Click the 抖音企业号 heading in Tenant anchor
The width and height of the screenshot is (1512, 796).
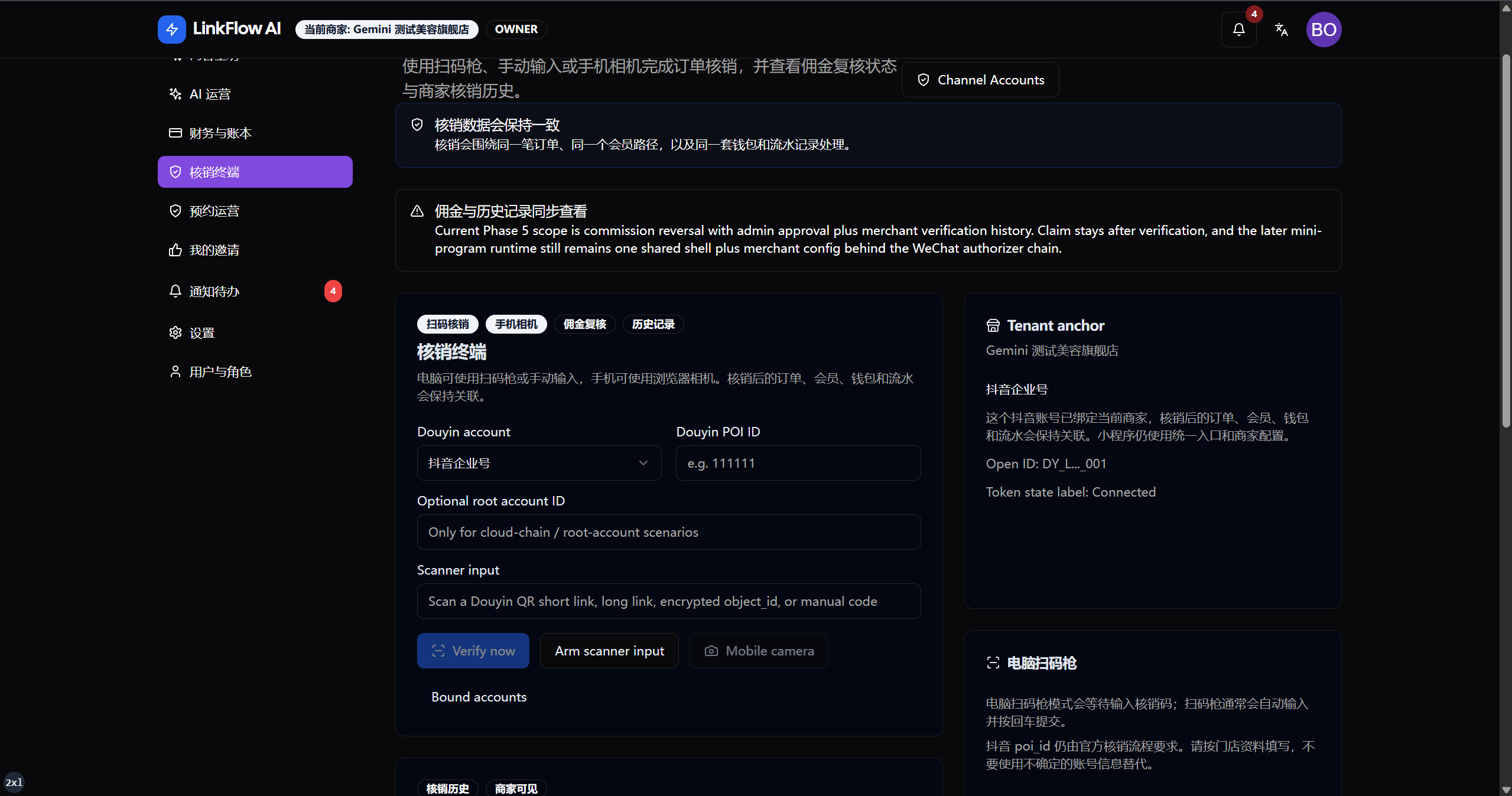(x=1017, y=389)
